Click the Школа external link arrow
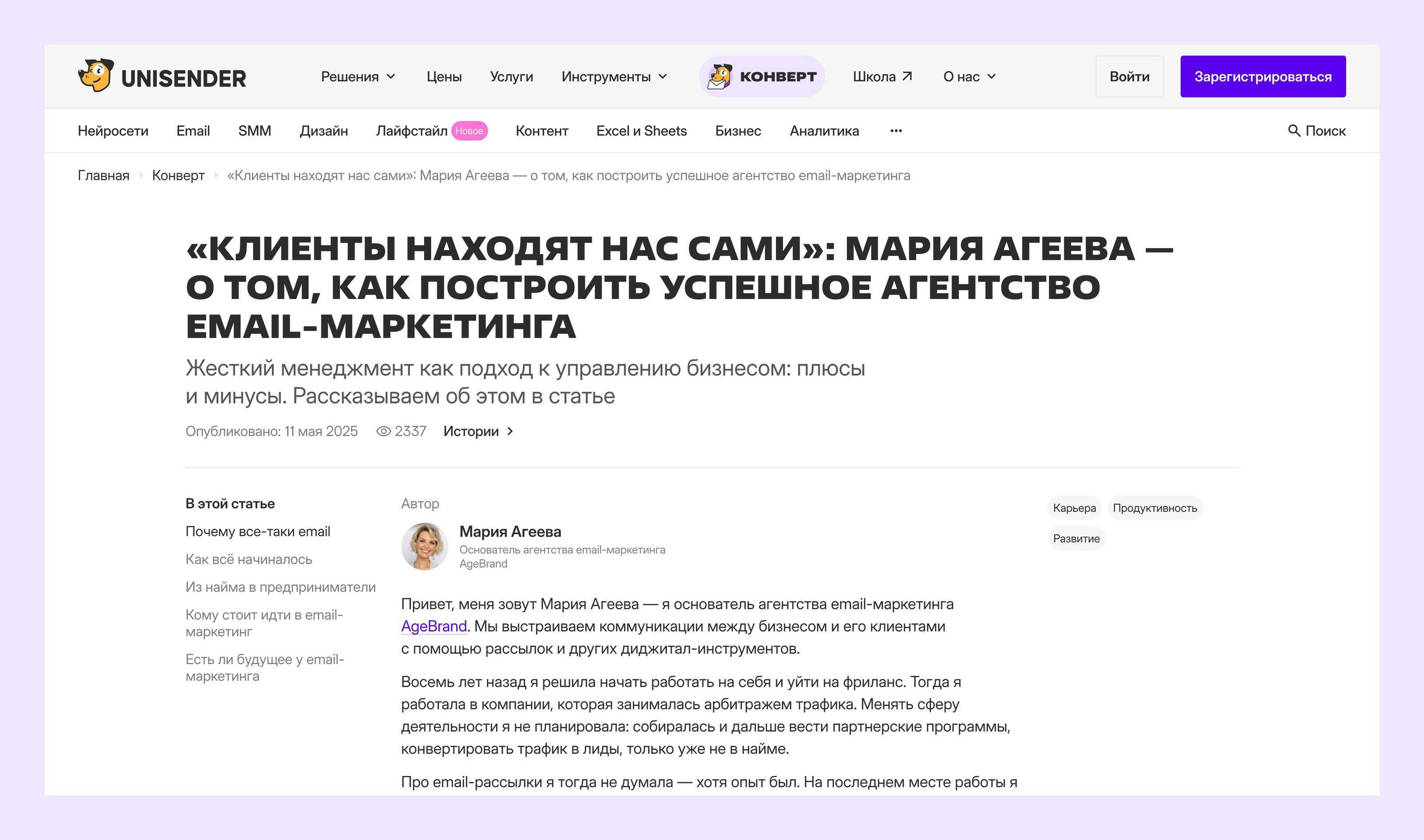This screenshot has width=1424, height=840. [907, 76]
